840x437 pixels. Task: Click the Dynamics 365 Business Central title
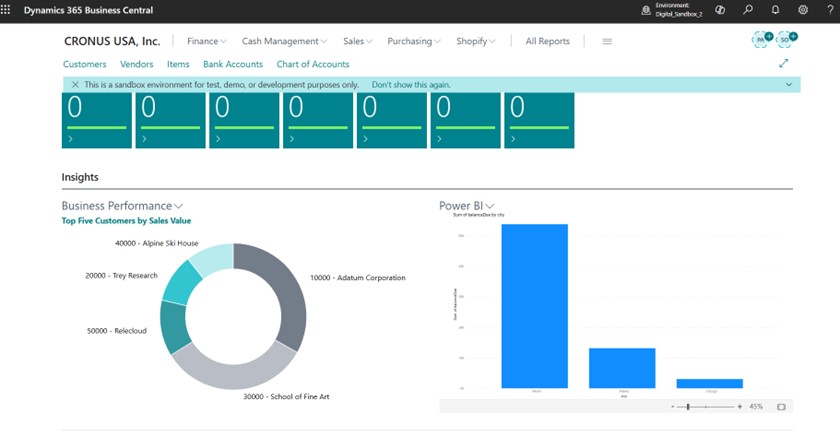[x=88, y=10]
